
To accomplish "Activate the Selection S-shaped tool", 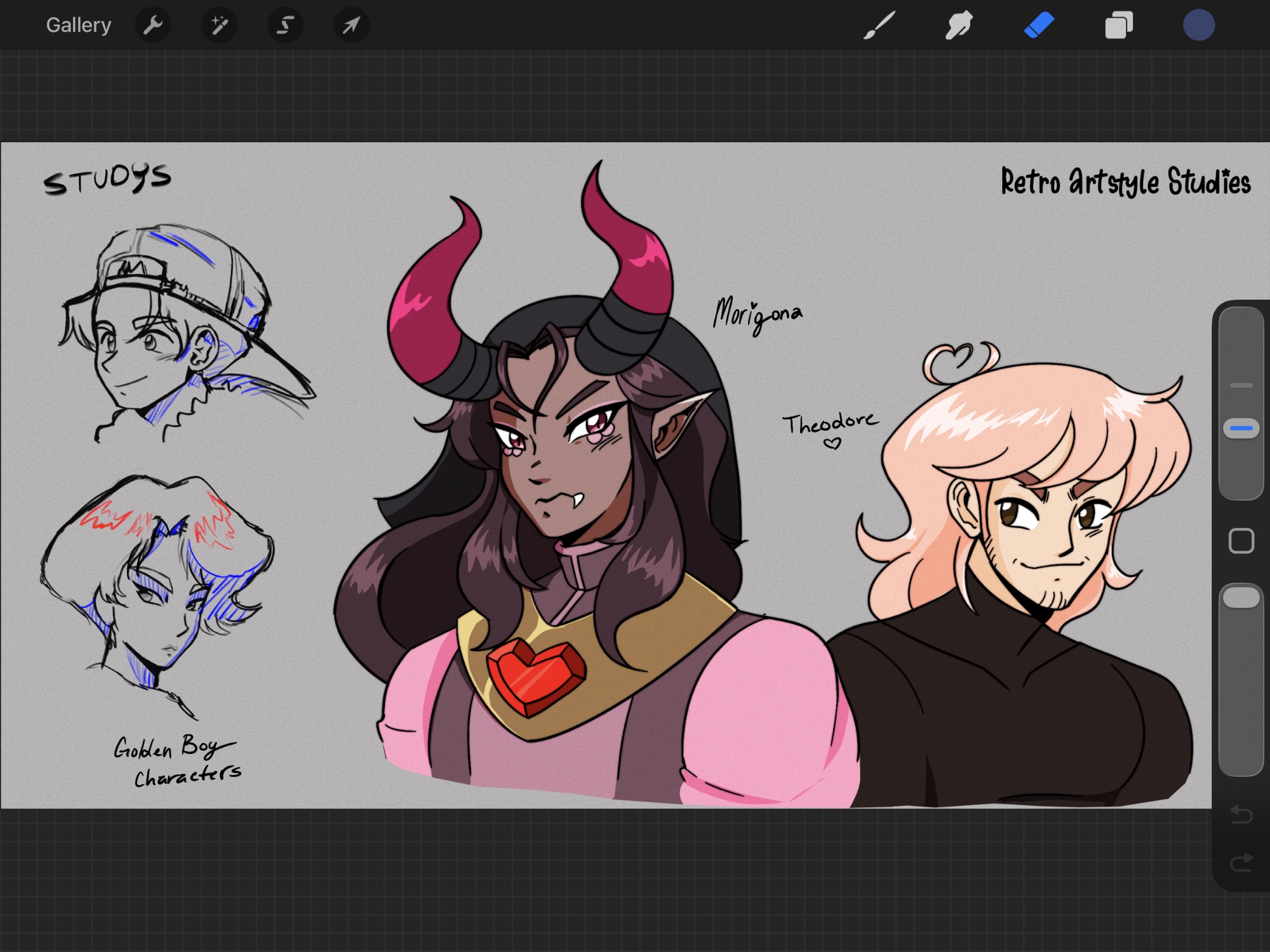I will [x=285, y=25].
